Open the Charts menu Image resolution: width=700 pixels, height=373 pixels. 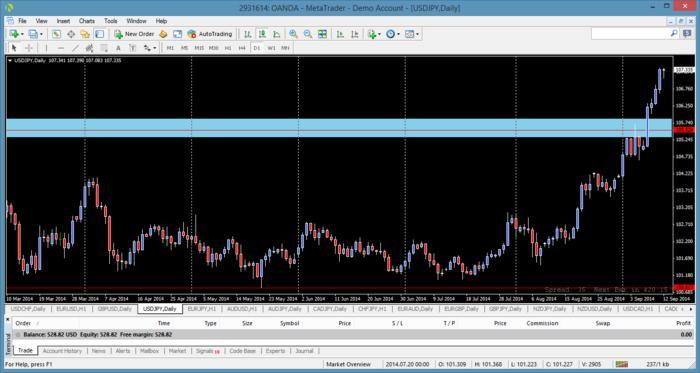(87, 21)
